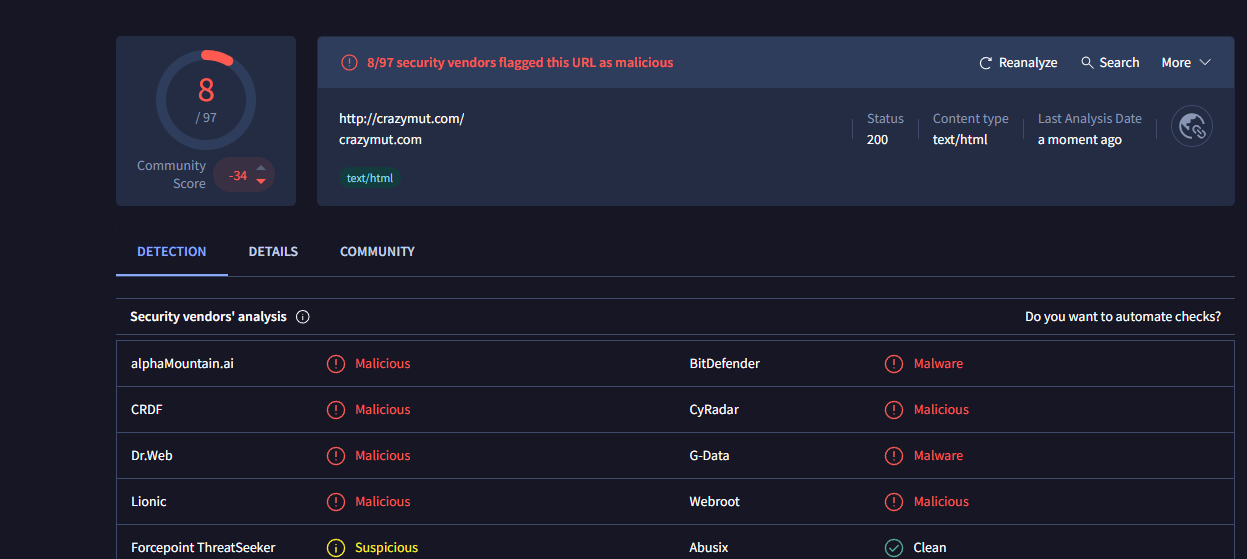Click the crazymut.com domain text

pyautogui.click(x=380, y=140)
